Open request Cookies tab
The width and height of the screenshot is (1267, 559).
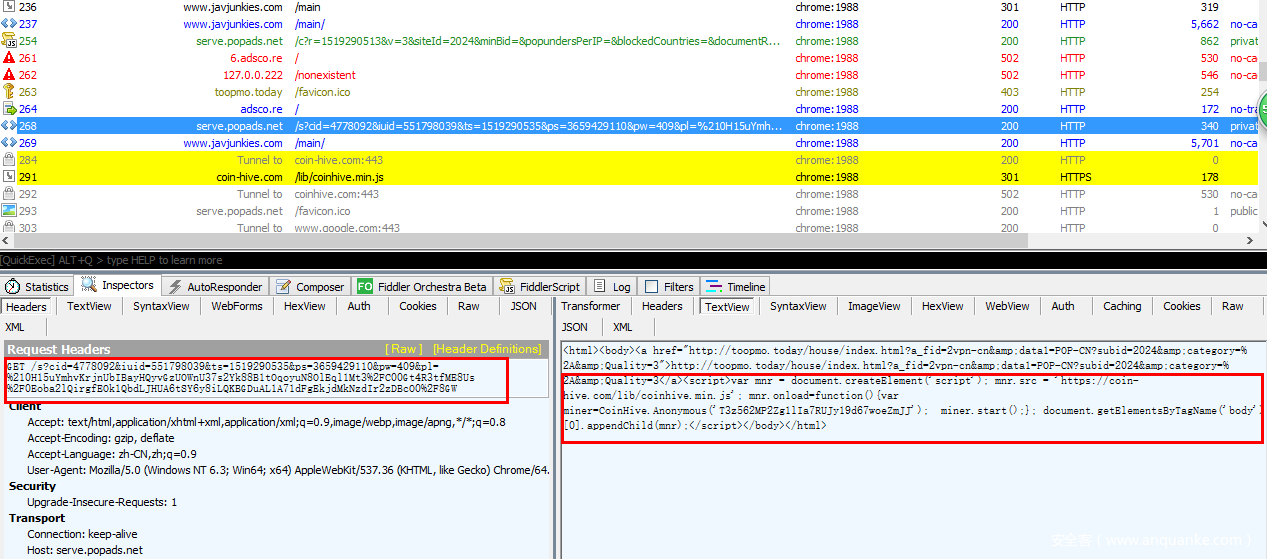pos(418,306)
